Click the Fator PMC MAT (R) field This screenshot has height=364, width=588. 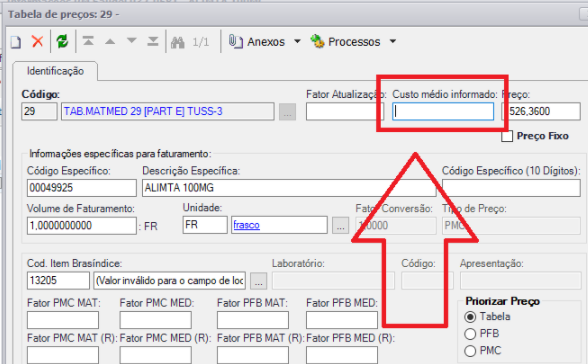[63, 355]
